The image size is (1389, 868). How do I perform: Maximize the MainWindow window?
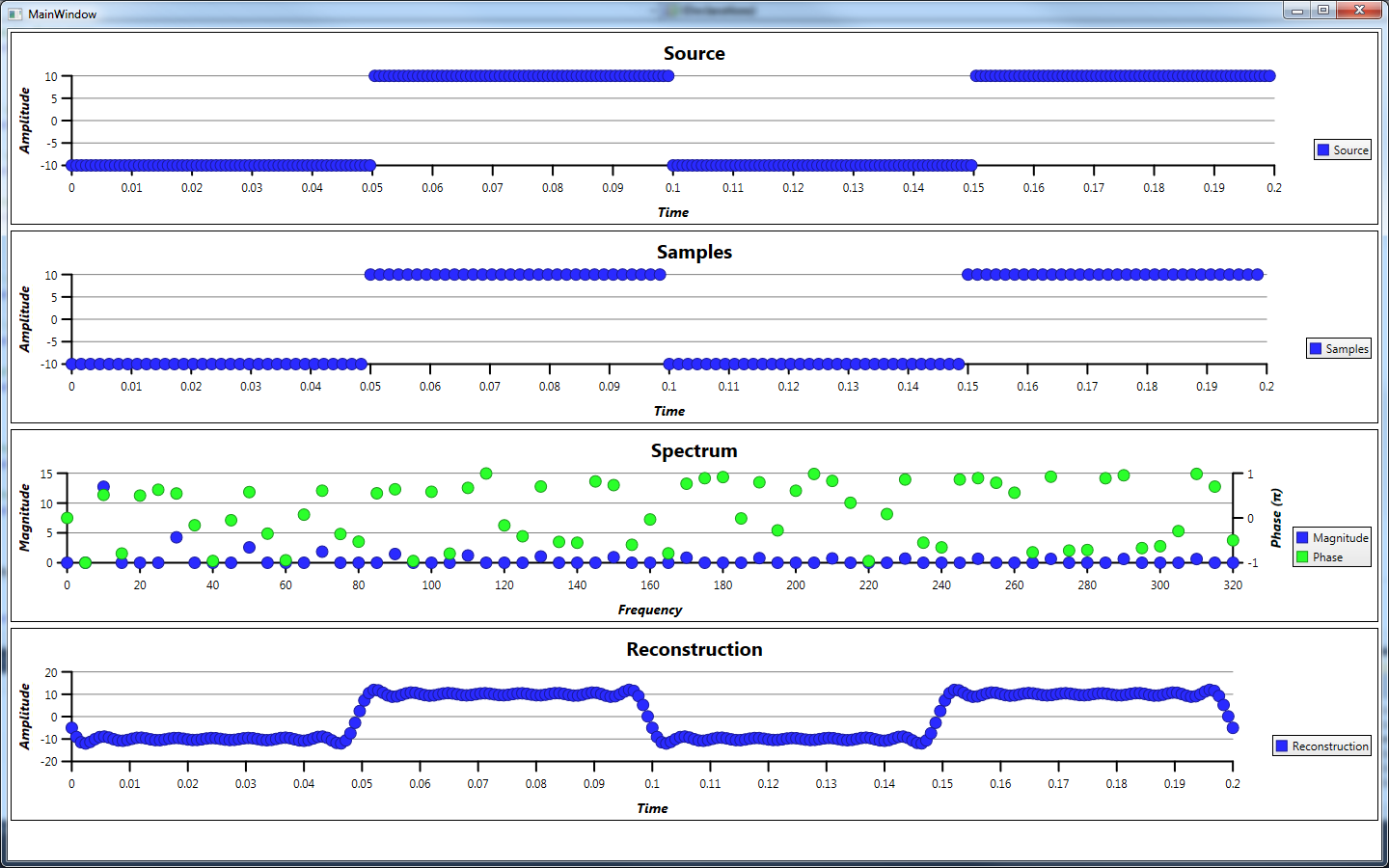pos(1323,11)
